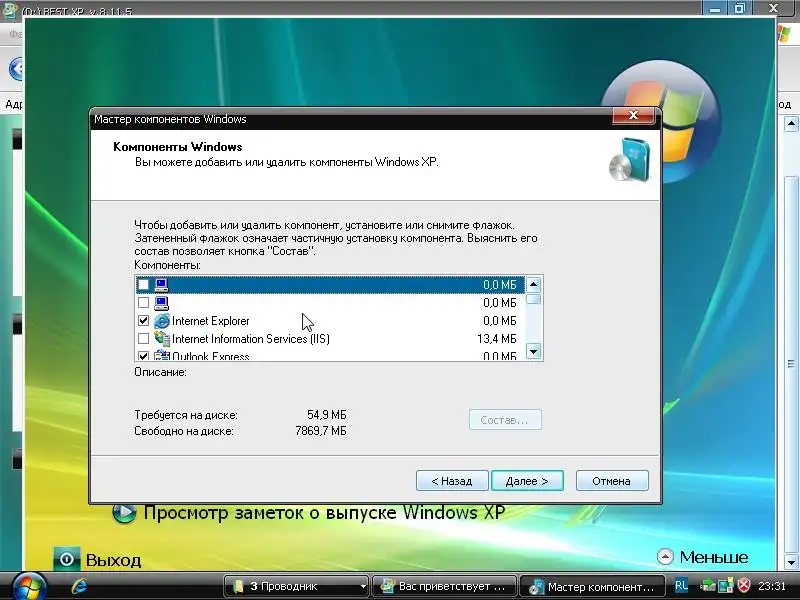800x600 pixels.
Task: Click the green safely-remove-hardware tray icon
Action: pos(708,586)
